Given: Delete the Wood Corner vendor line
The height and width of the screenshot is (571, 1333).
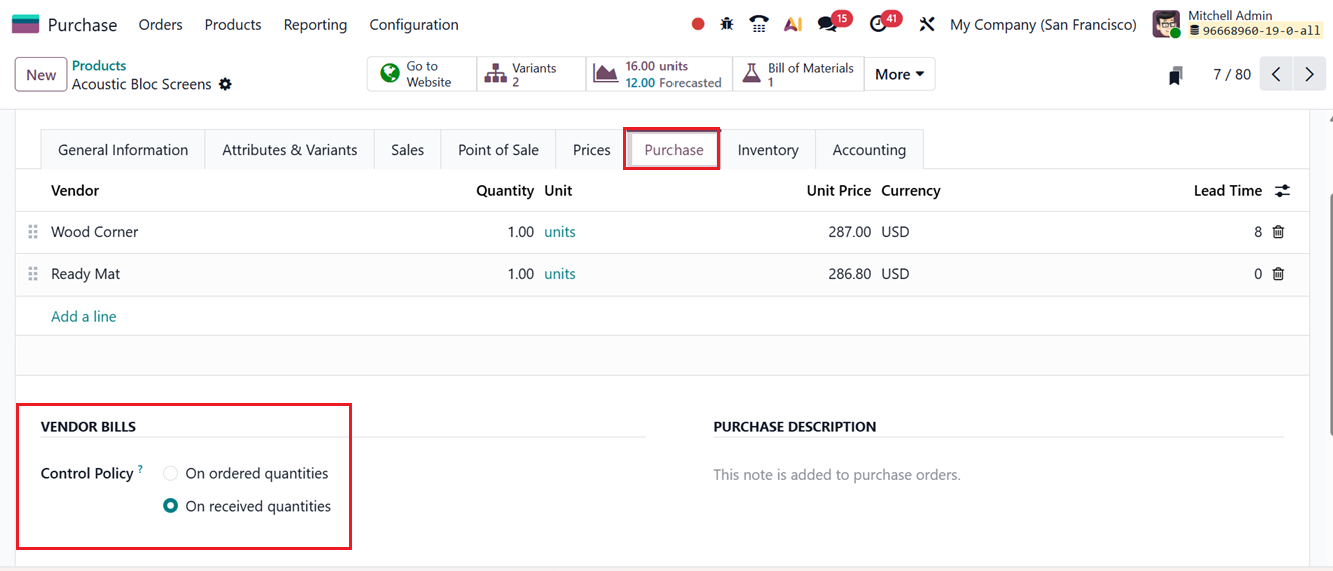Looking at the screenshot, I should click(x=1278, y=232).
